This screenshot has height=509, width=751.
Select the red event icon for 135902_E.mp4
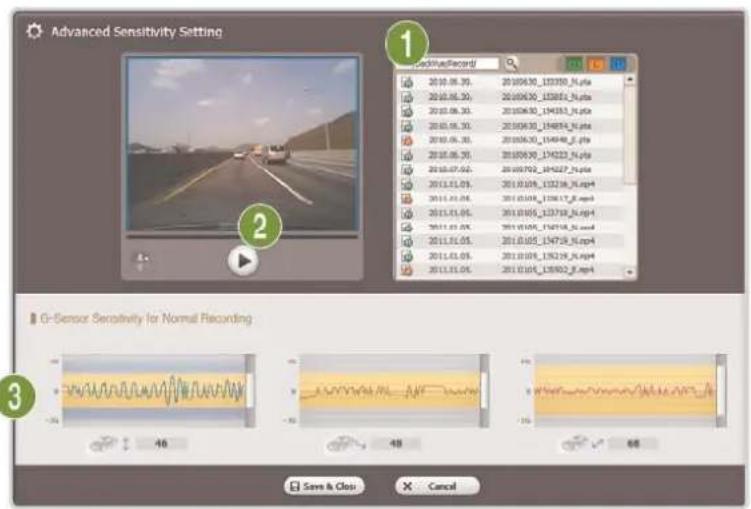pyautogui.click(x=407, y=270)
